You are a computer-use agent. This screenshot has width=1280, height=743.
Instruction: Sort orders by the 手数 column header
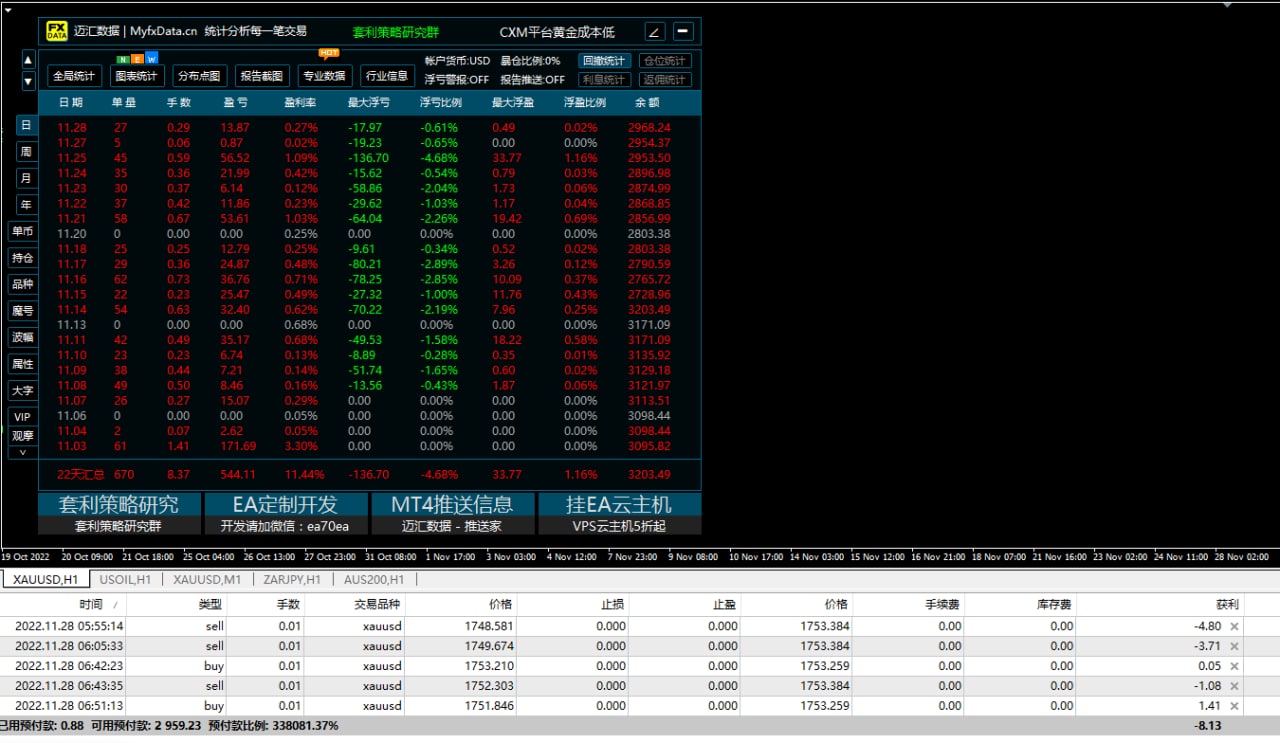click(264, 604)
